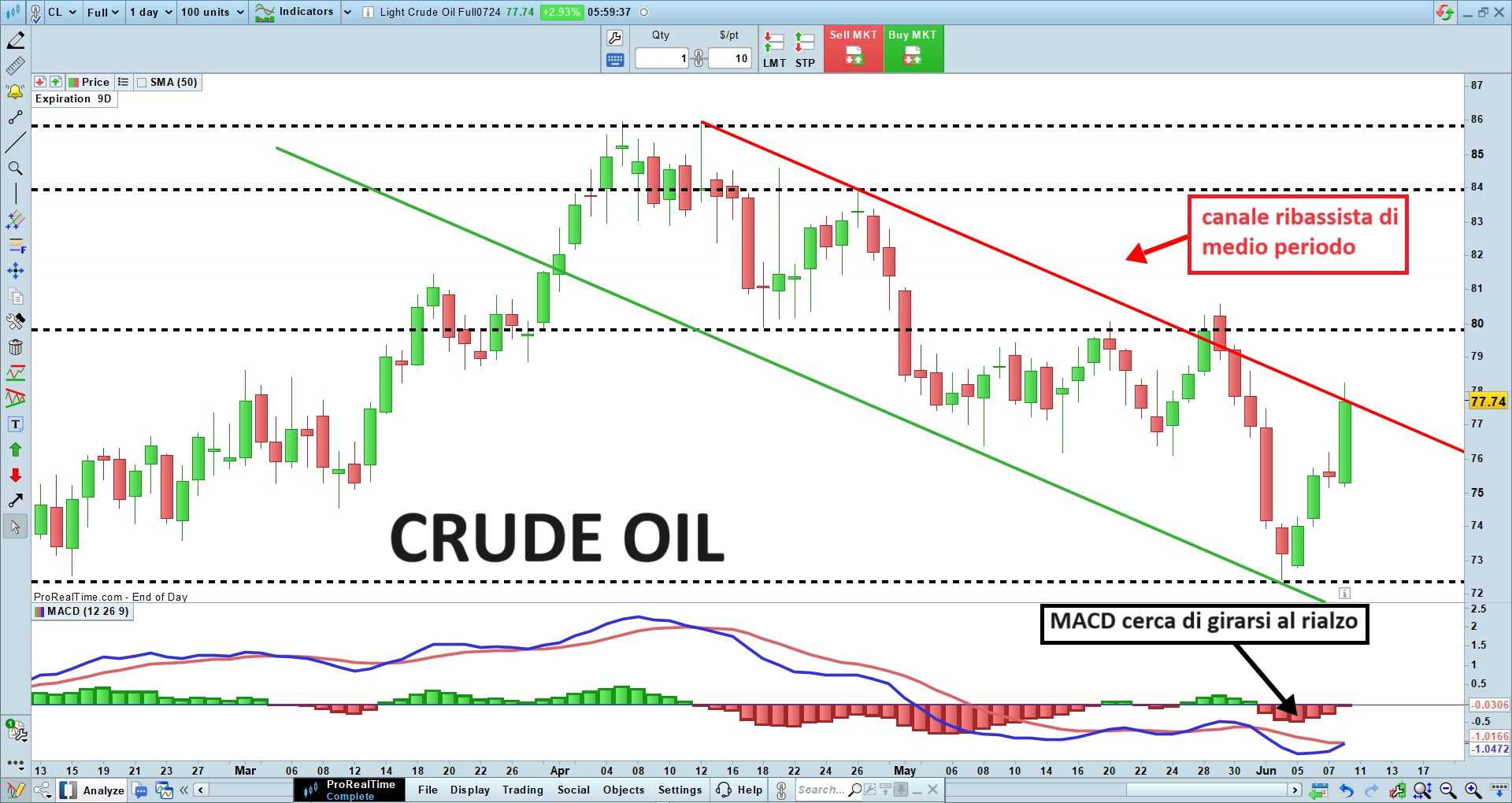Select the move cross-arrows tool
The height and width of the screenshot is (803, 1512).
15,271
